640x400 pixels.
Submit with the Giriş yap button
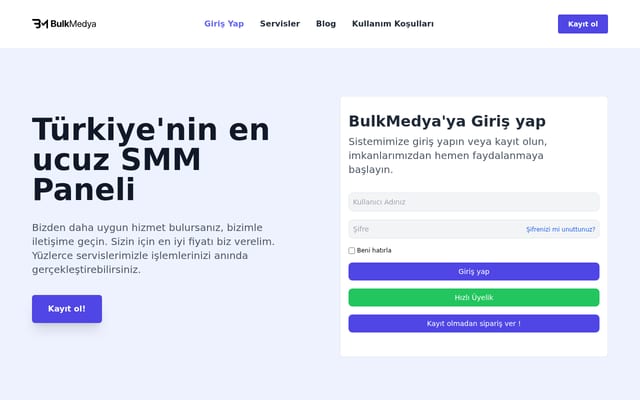[x=474, y=271]
